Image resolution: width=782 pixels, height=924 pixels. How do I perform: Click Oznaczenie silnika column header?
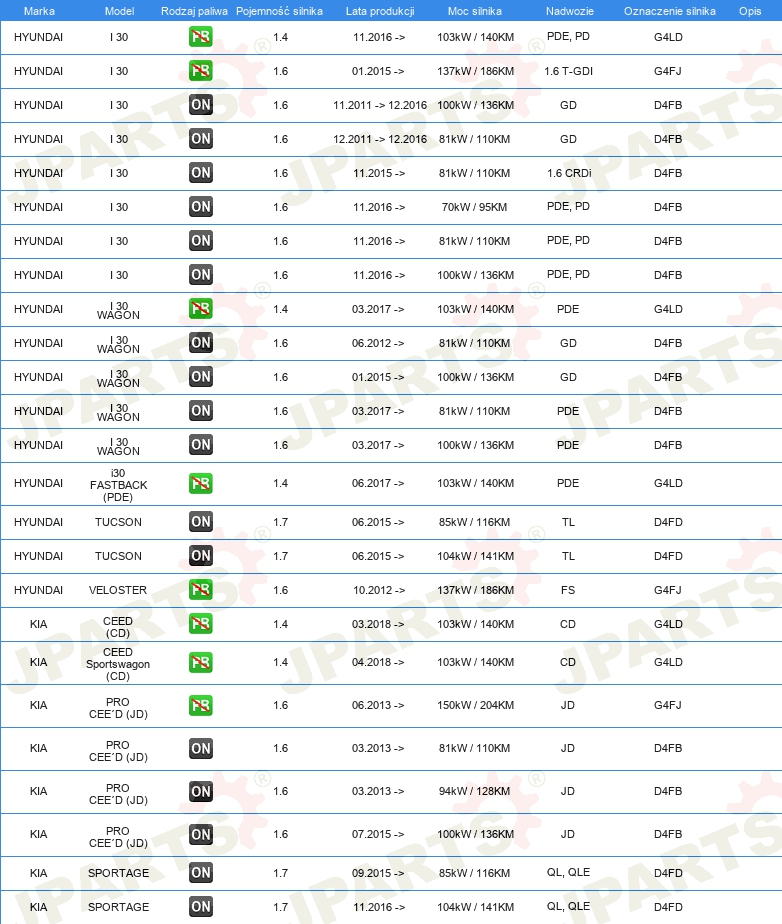[669, 11]
